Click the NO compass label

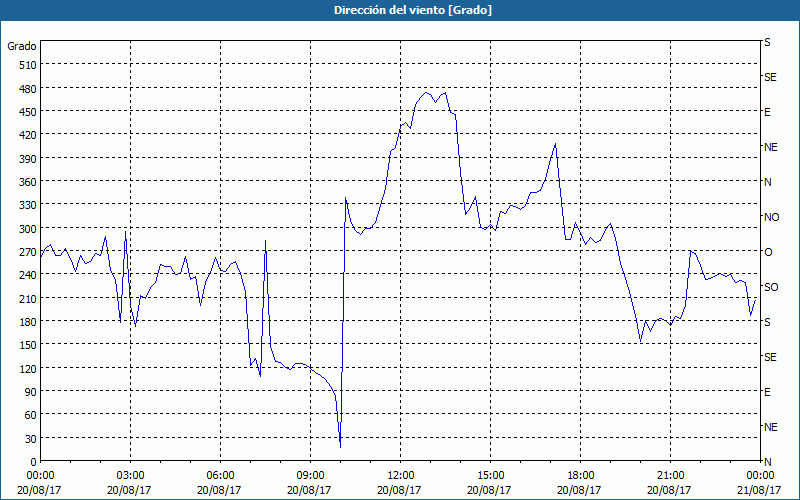(x=771, y=217)
